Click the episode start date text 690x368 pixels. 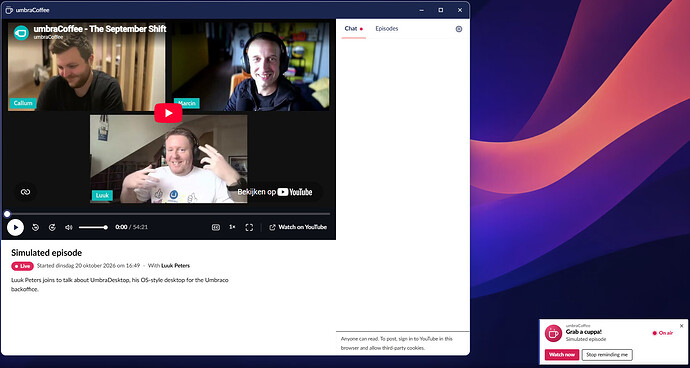[x=88, y=265]
